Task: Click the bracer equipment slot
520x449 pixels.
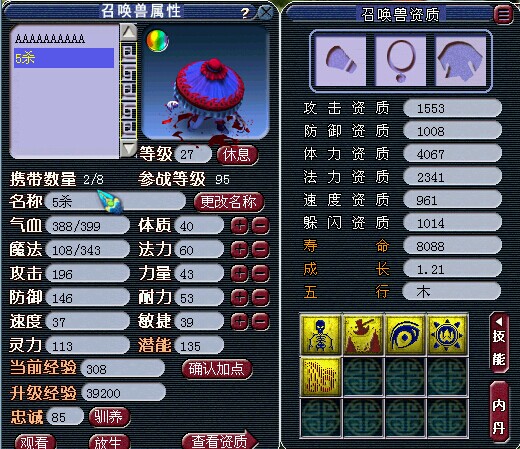Action: [x=340, y=61]
